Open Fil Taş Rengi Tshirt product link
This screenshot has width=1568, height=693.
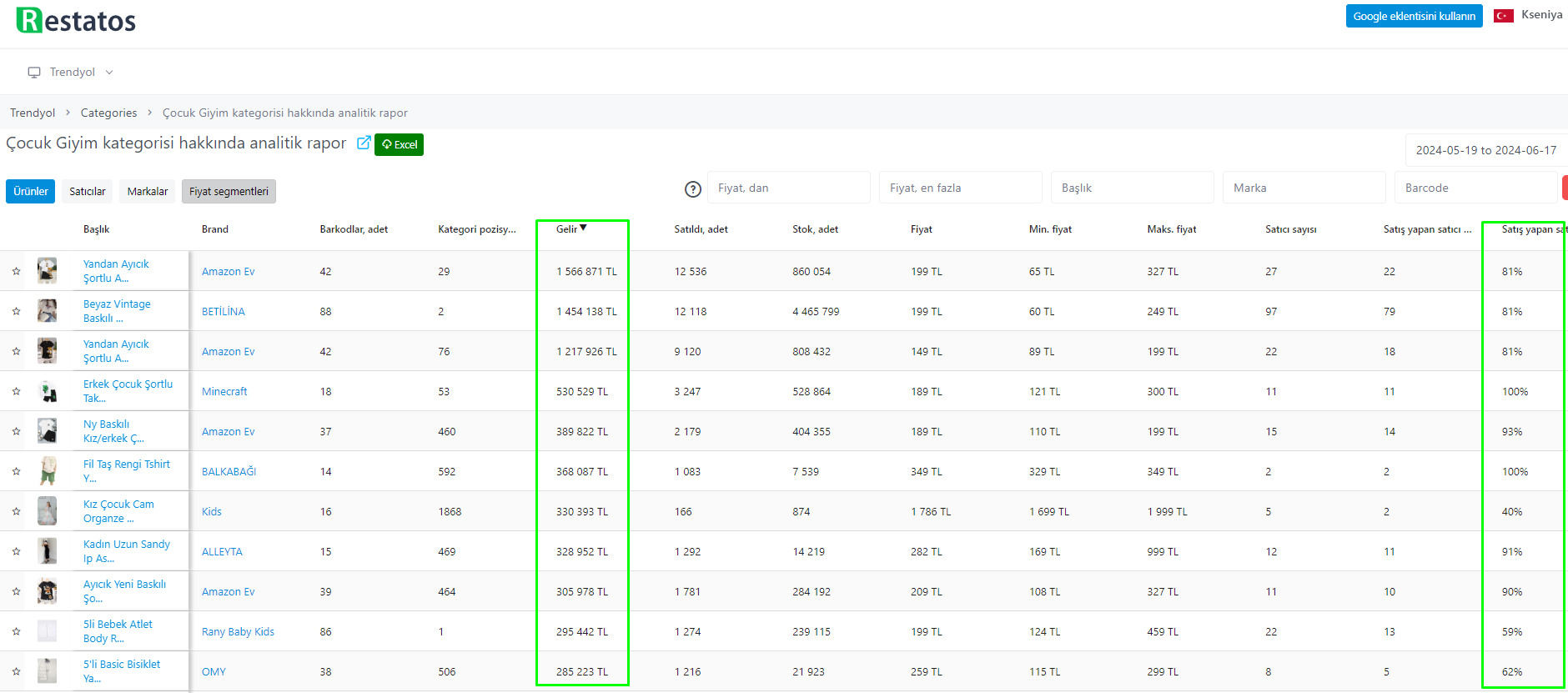click(x=126, y=471)
